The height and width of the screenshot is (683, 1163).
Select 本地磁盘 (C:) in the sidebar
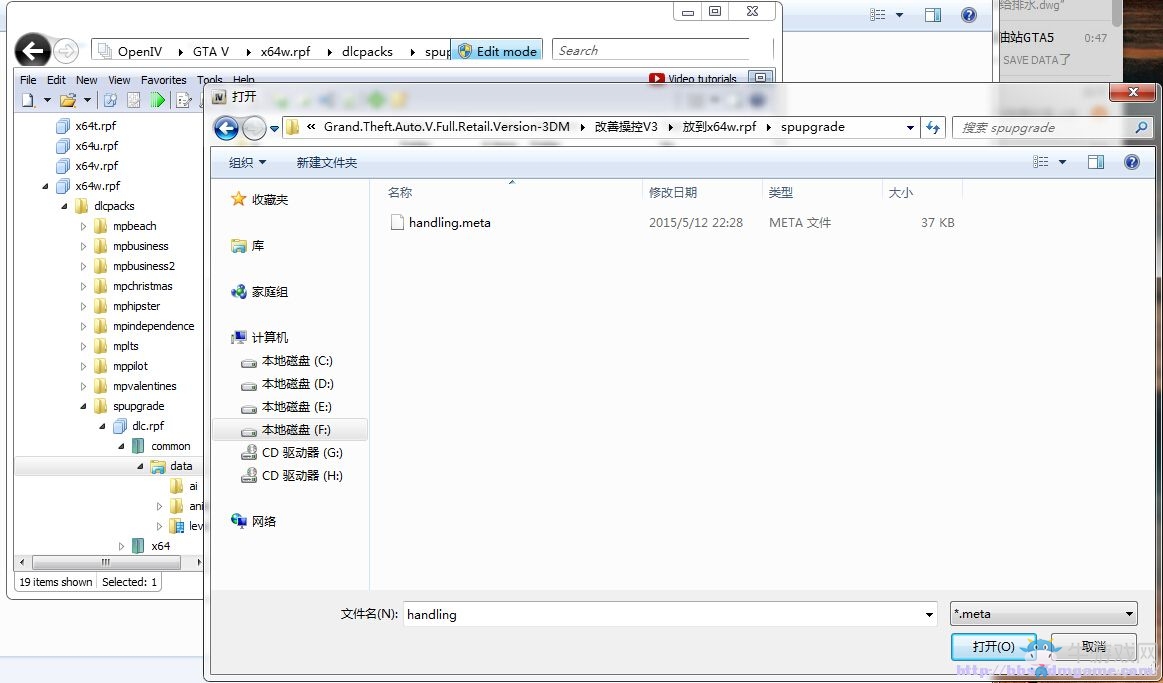pyautogui.click(x=297, y=361)
